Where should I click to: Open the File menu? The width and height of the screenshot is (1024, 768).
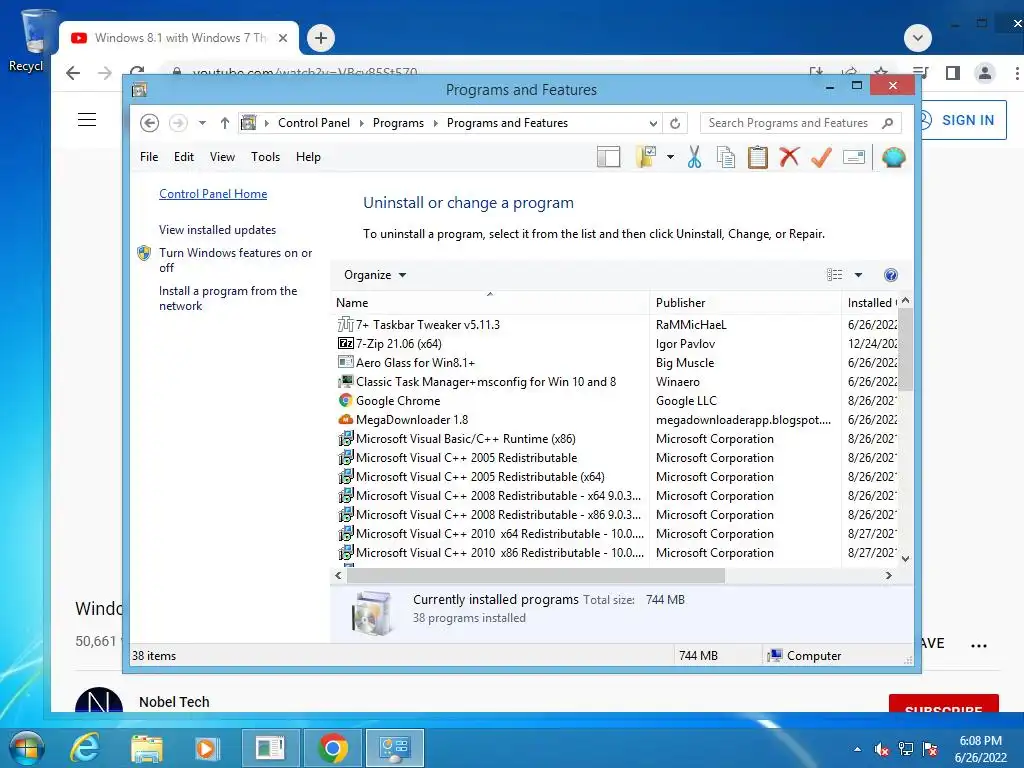(x=149, y=157)
